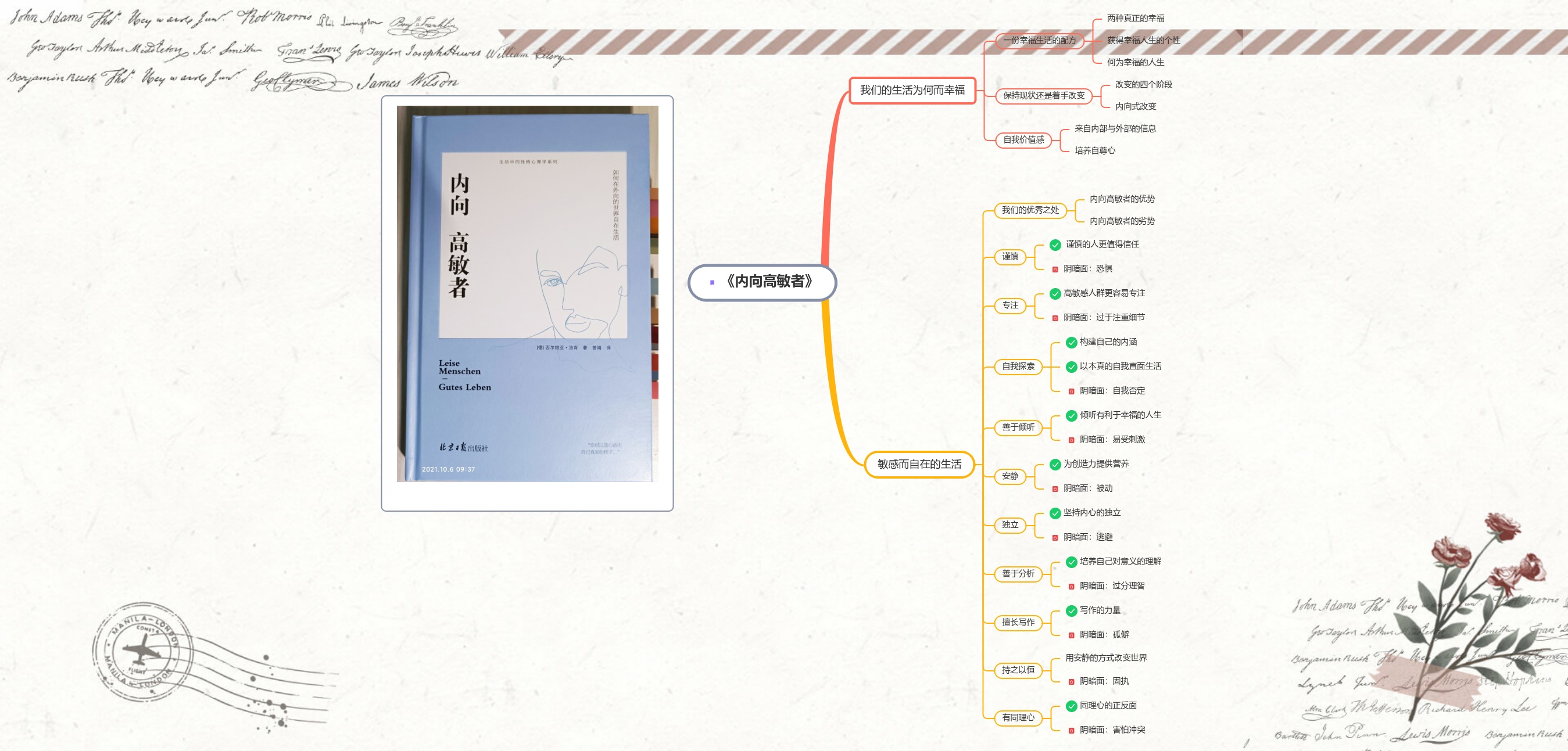Click red marker icon beside 阴暗面：自我否定
The width and height of the screenshot is (1568, 751).
pos(1071,391)
